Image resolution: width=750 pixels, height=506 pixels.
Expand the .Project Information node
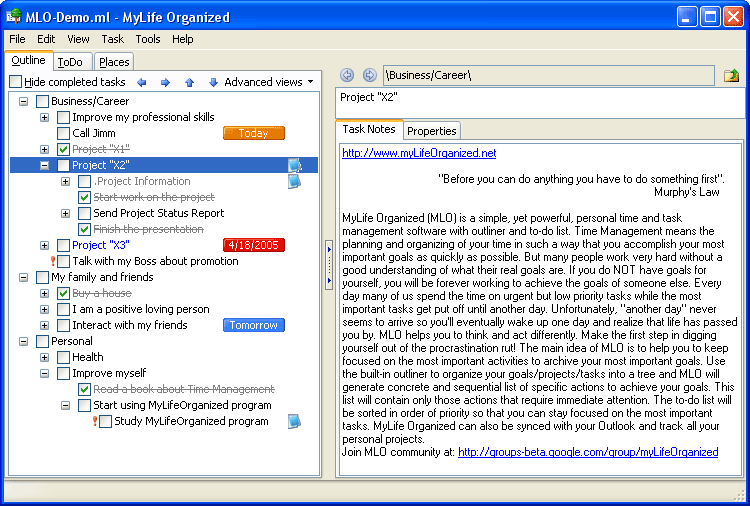point(66,181)
